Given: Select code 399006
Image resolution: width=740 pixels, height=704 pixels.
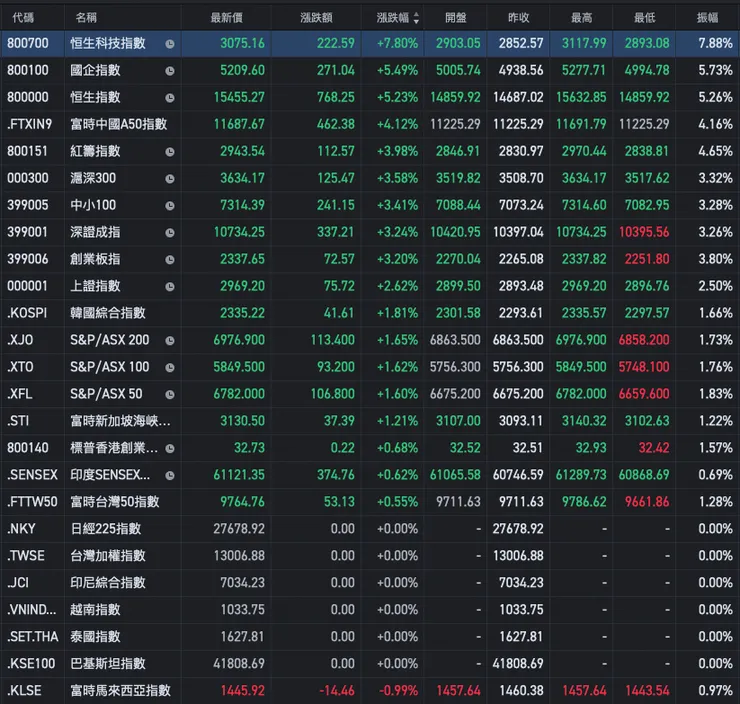Looking at the screenshot, I should [x=28, y=259].
